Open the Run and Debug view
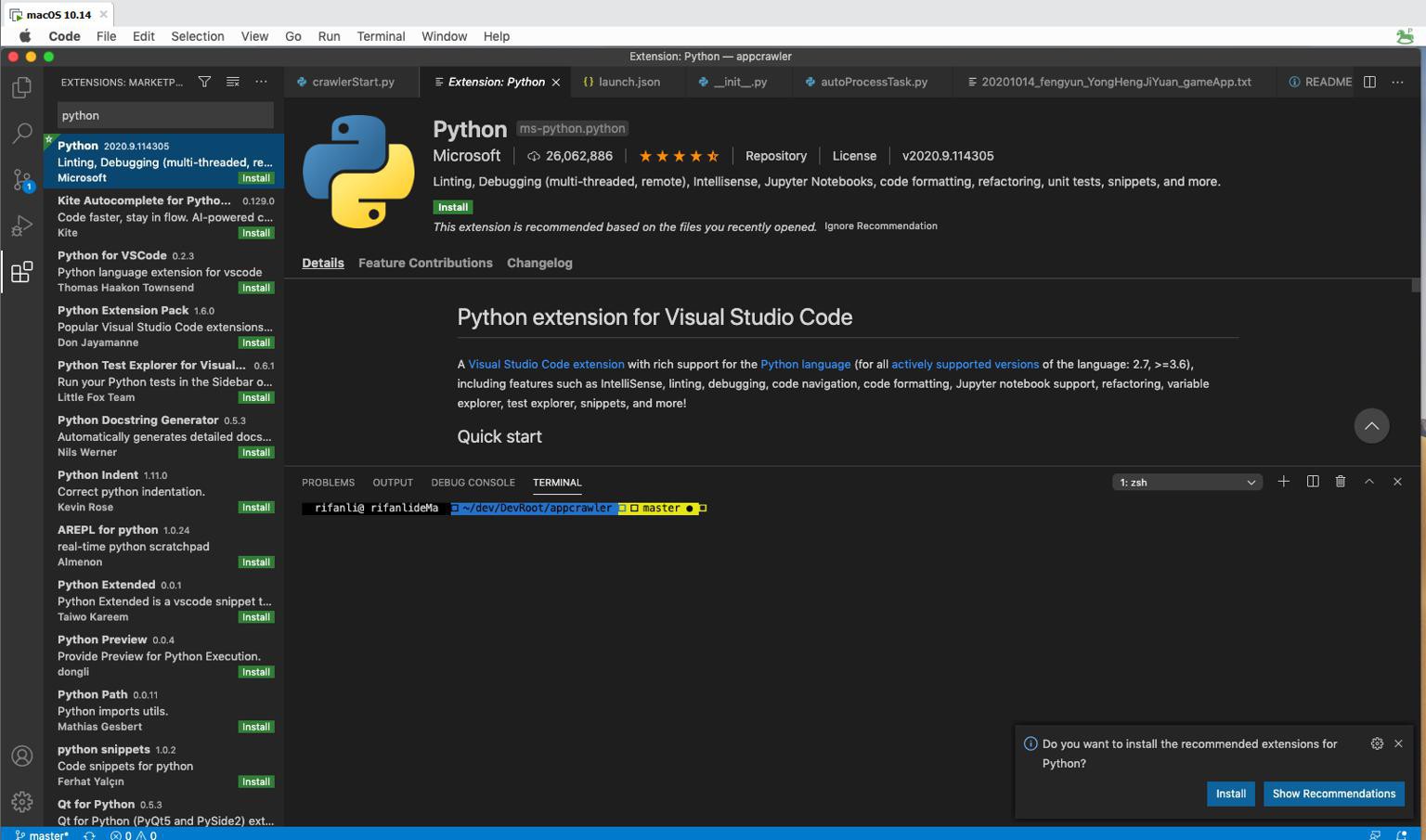The height and width of the screenshot is (840, 1426). [21, 226]
